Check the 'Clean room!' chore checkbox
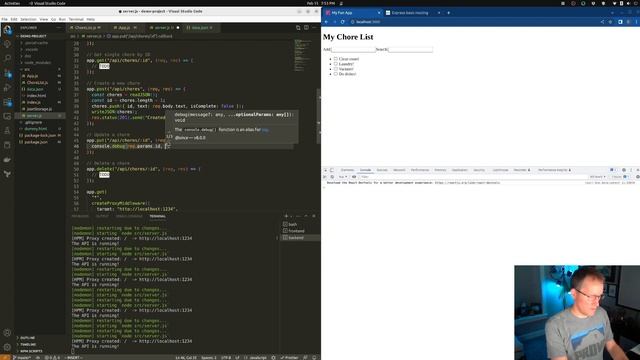Screen dimensions: 640x360 click(x=336, y=59)
